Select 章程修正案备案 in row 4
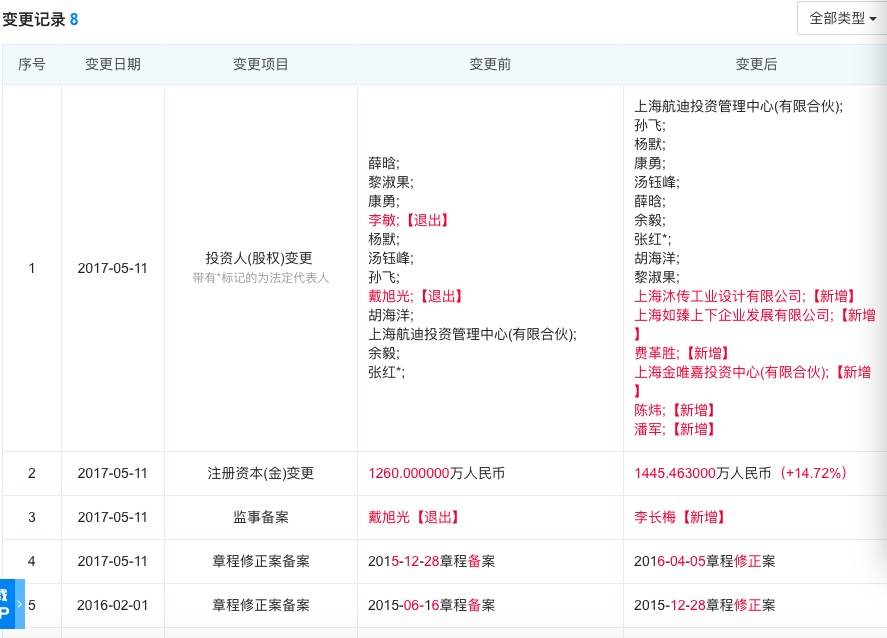The height and width of the screenshot is (638, 887). click(261, 561)
